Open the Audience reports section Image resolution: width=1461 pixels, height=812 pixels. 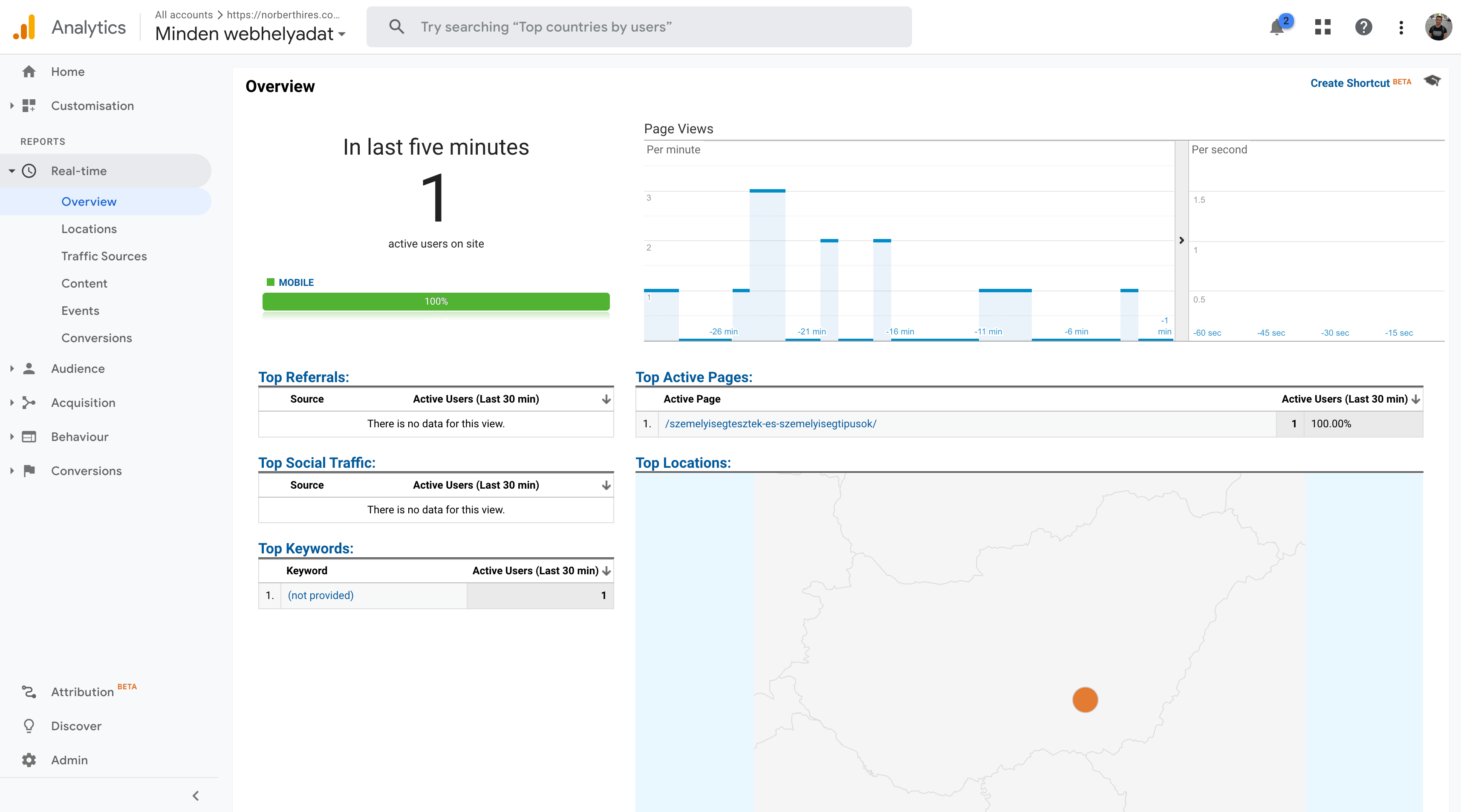coord(78,368)
